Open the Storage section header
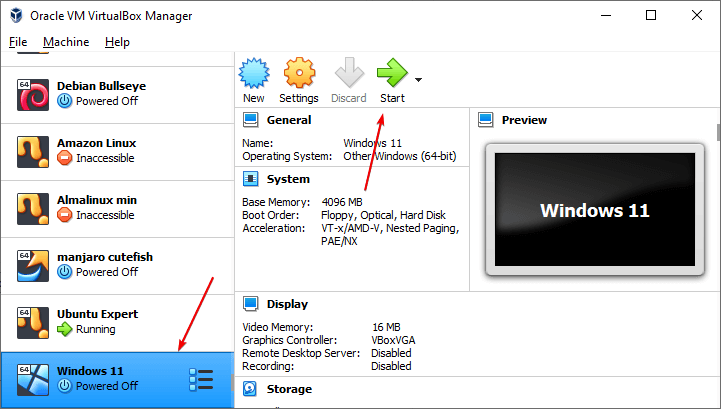 tap(289, 389)
